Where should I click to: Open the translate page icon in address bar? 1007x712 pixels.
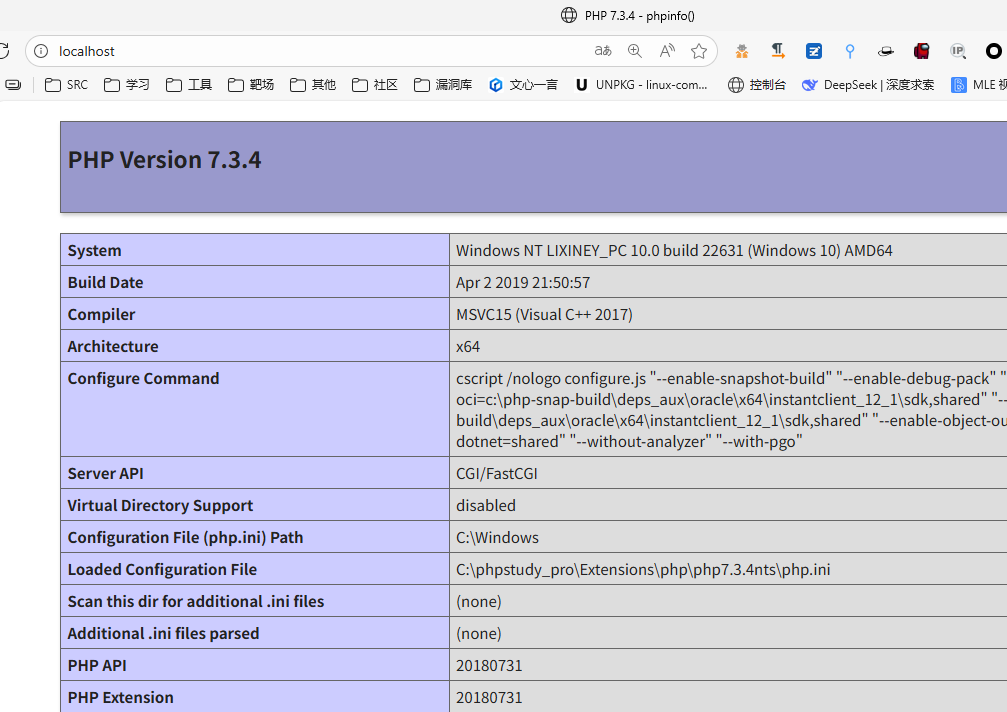[x=602, y=51]
